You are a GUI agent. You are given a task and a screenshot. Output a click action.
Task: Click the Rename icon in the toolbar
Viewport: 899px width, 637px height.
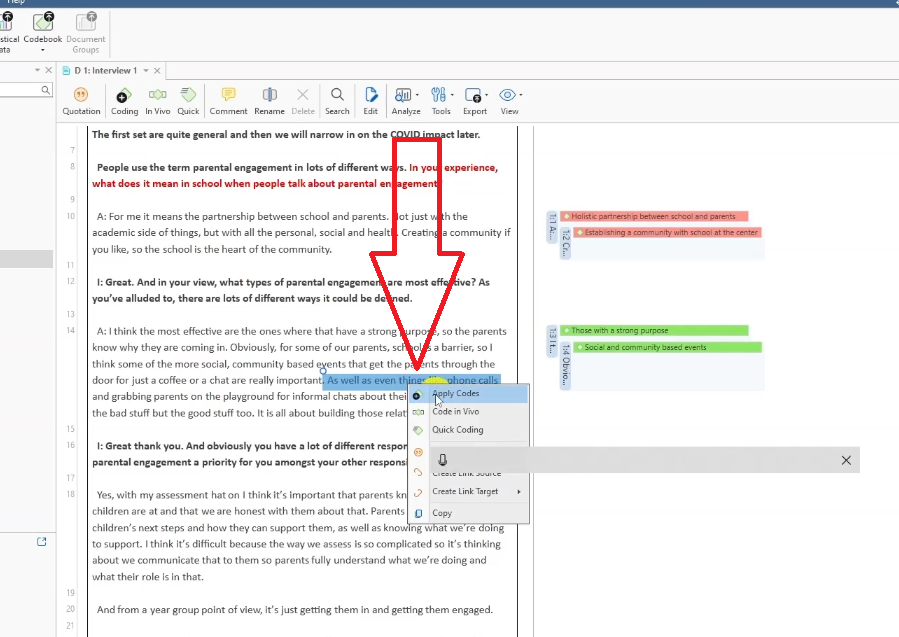[x=269, y=97]
